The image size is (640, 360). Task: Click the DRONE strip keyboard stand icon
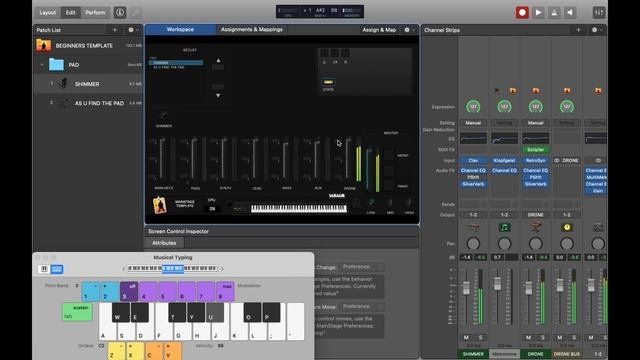[536, 227]
